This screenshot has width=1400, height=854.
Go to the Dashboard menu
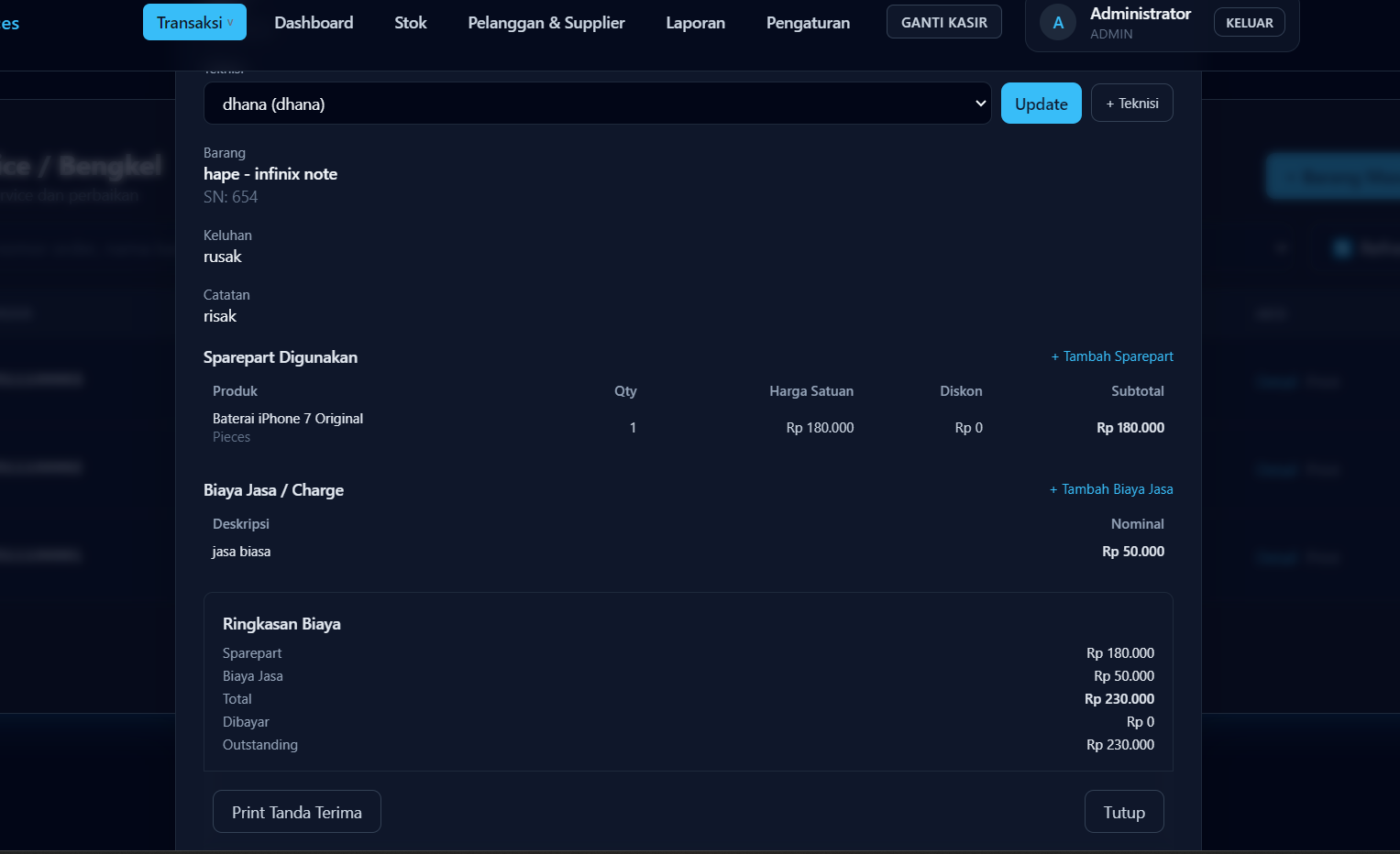[314, 23]
